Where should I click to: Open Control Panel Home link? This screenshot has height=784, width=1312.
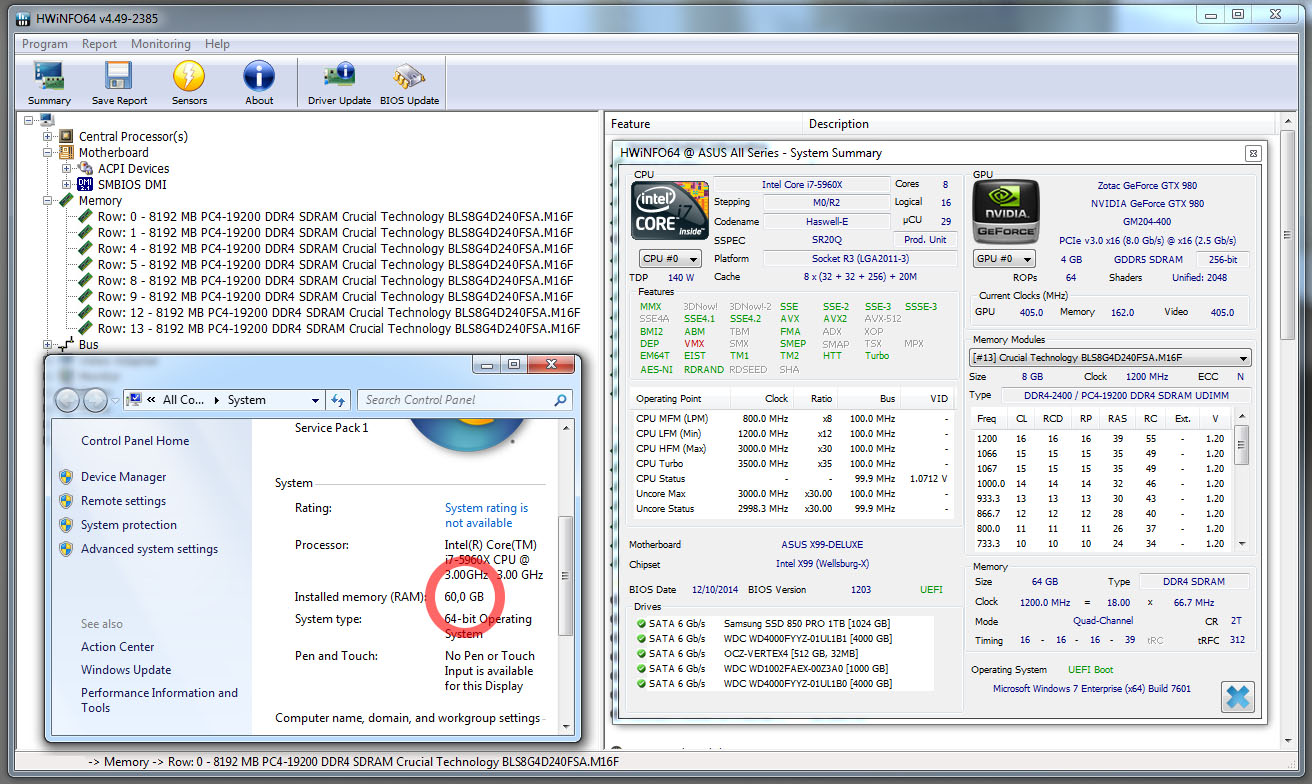pos(135,441)
